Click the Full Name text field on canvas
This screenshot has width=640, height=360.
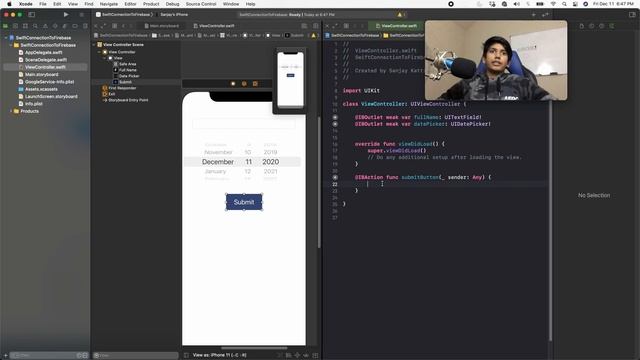point(244,124)
